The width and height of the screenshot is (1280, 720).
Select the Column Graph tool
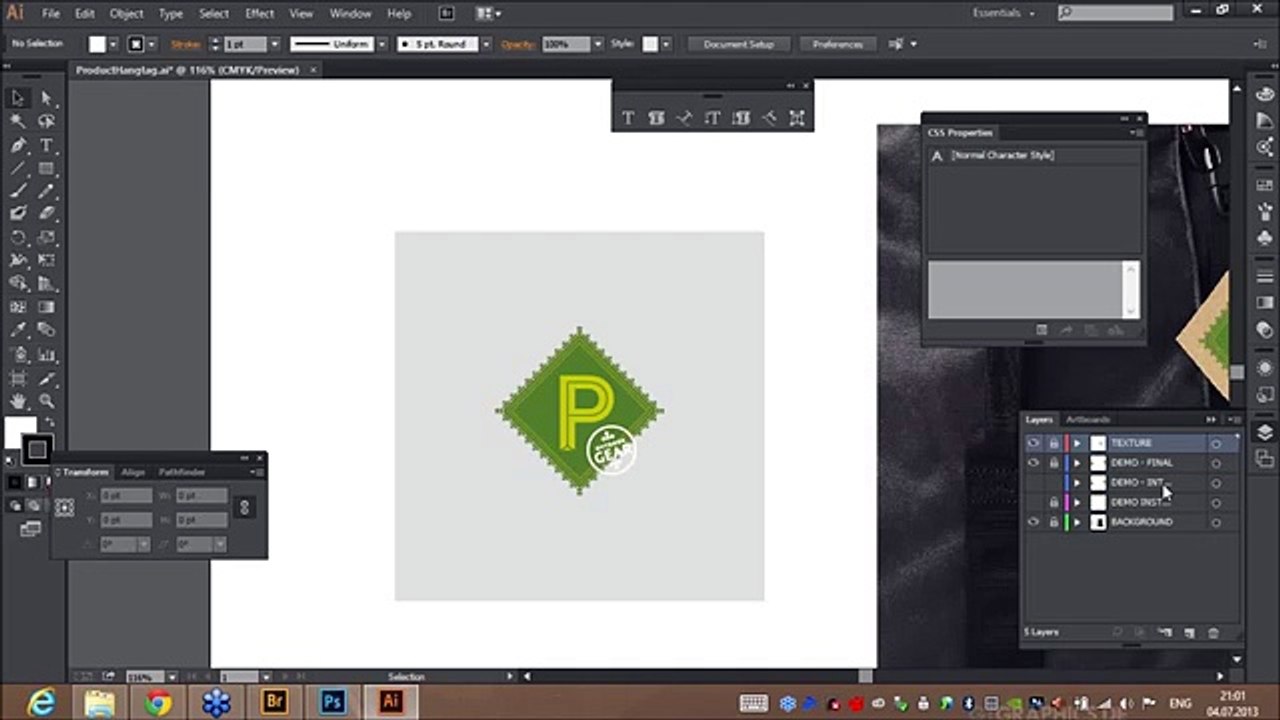click(x=46, y=354)
